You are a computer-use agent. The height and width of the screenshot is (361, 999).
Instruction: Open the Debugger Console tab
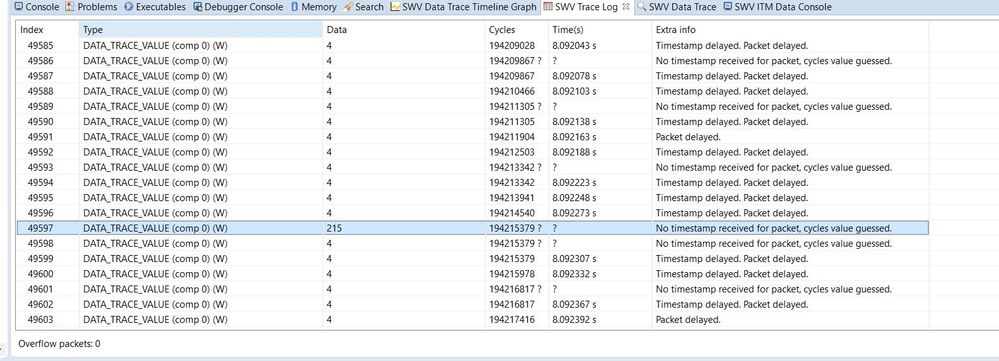coord(238,7)
